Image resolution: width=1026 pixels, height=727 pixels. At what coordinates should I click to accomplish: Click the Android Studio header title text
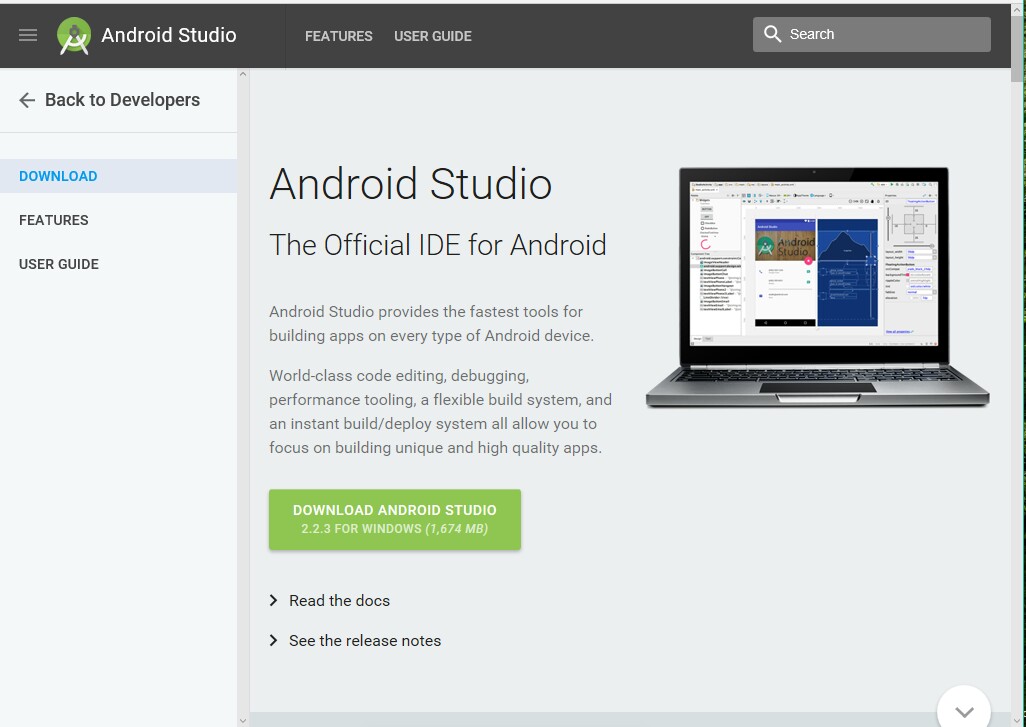coord(169,35)
